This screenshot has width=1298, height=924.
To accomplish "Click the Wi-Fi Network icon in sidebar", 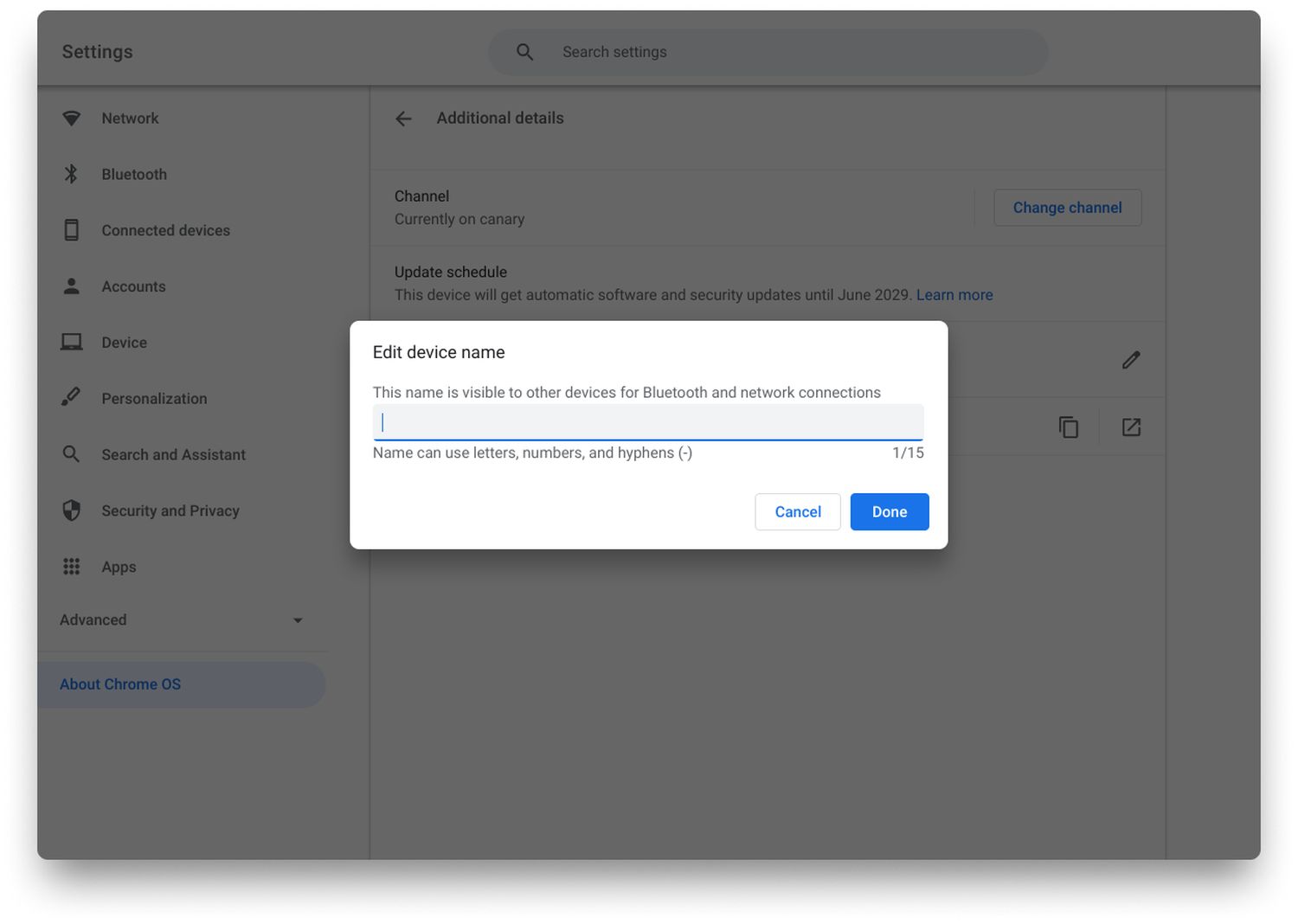I will pyautogui.click(x=72, y=119).
